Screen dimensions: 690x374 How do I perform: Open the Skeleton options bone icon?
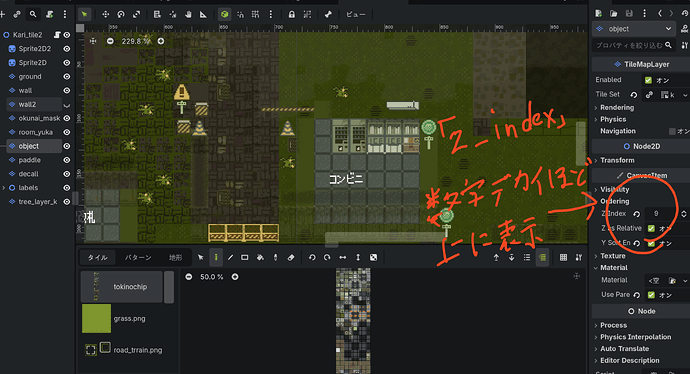tap(328, 15)
